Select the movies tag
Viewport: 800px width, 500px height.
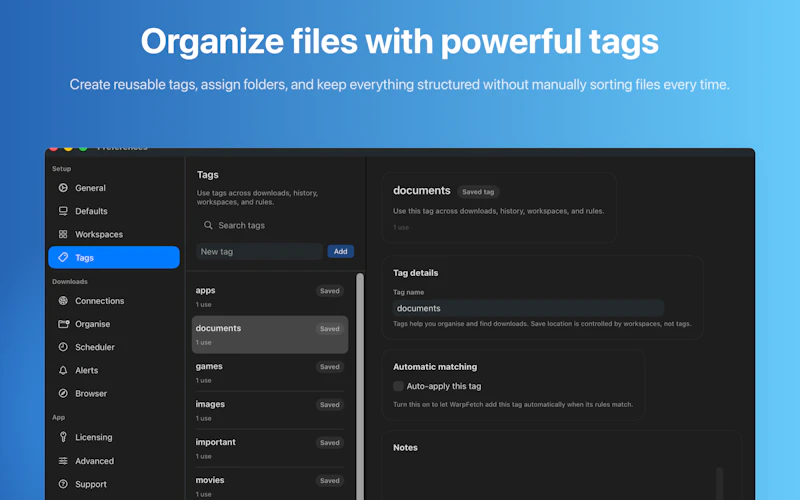pyautogui.click(x=270, y=485)
